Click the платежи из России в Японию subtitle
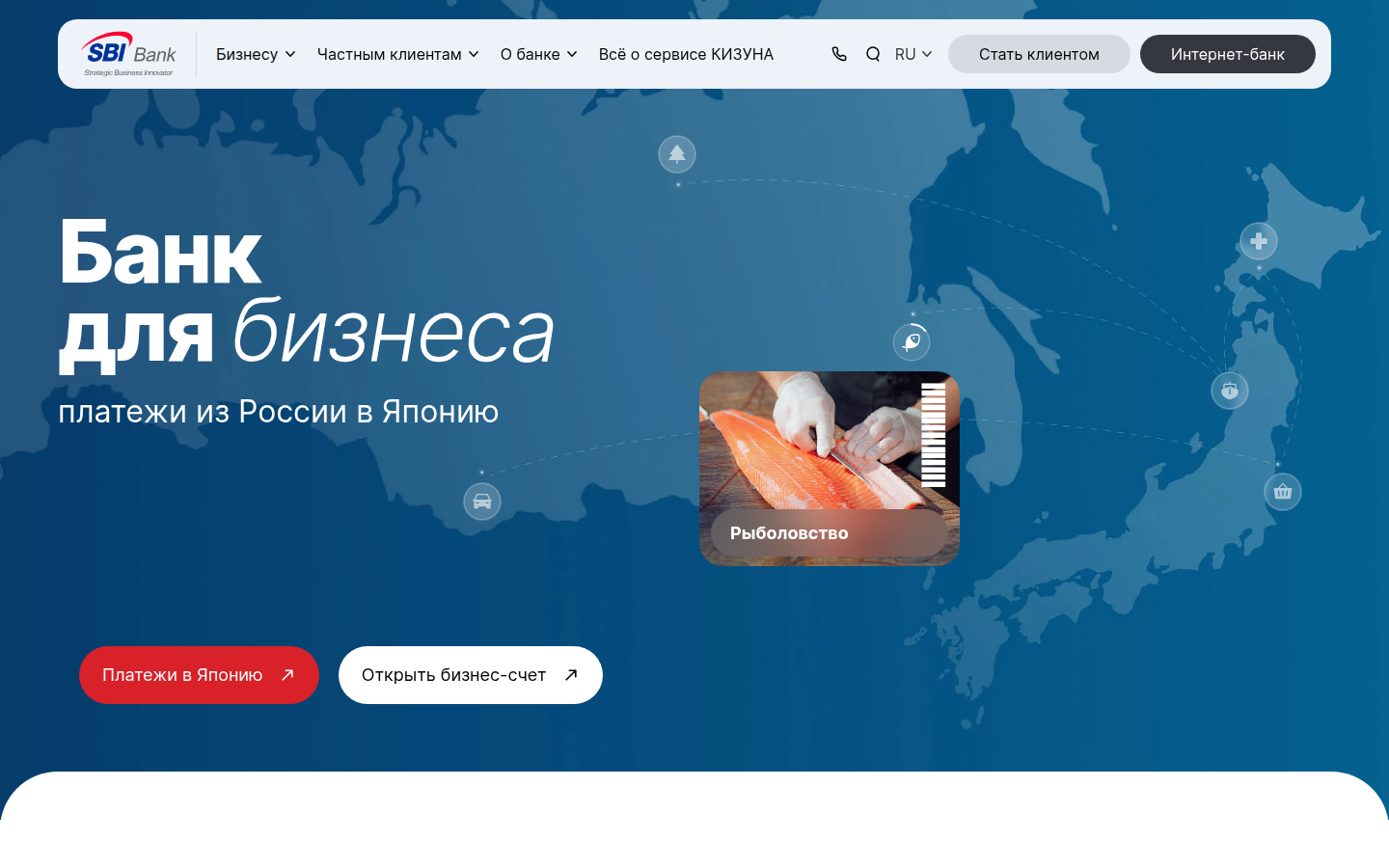Viewport: 1389px width, 868px height. coord(278,412)
